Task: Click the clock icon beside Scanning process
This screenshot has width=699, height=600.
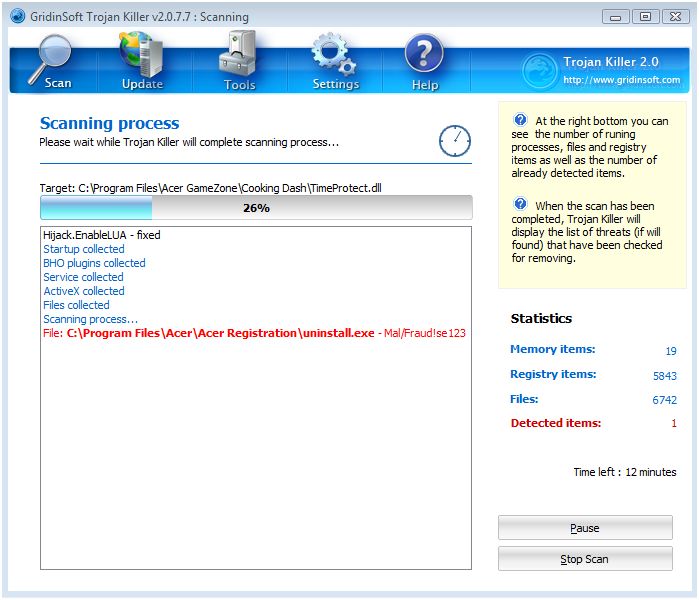Action: (x=455, y=141)
